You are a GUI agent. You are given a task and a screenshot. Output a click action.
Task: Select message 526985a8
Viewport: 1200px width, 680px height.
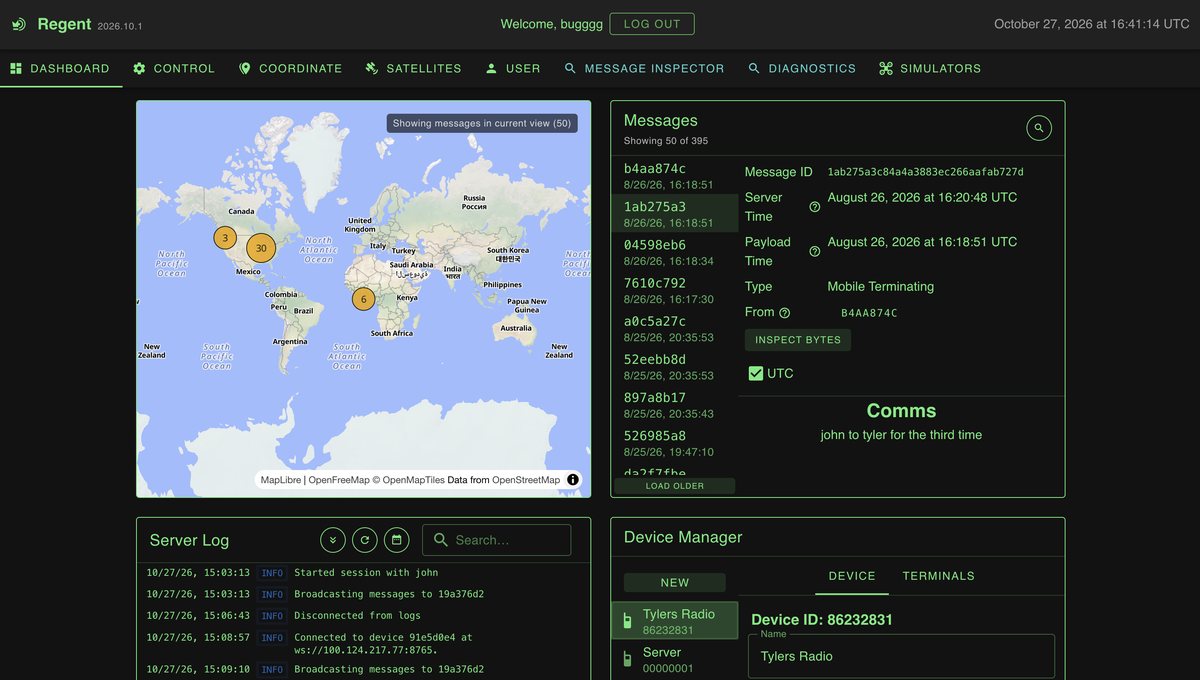pyautogui.click(x=674, y=443)
